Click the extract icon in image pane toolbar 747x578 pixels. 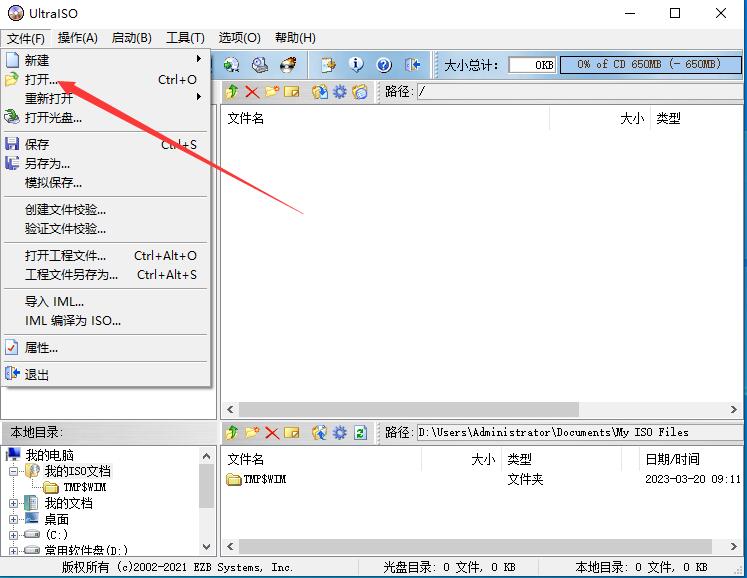tap(320, 91)
